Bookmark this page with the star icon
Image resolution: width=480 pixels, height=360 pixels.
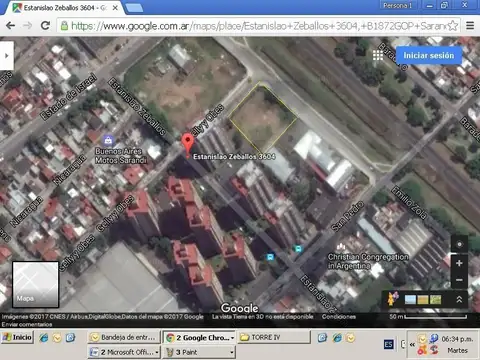click(x=452, y=26)
